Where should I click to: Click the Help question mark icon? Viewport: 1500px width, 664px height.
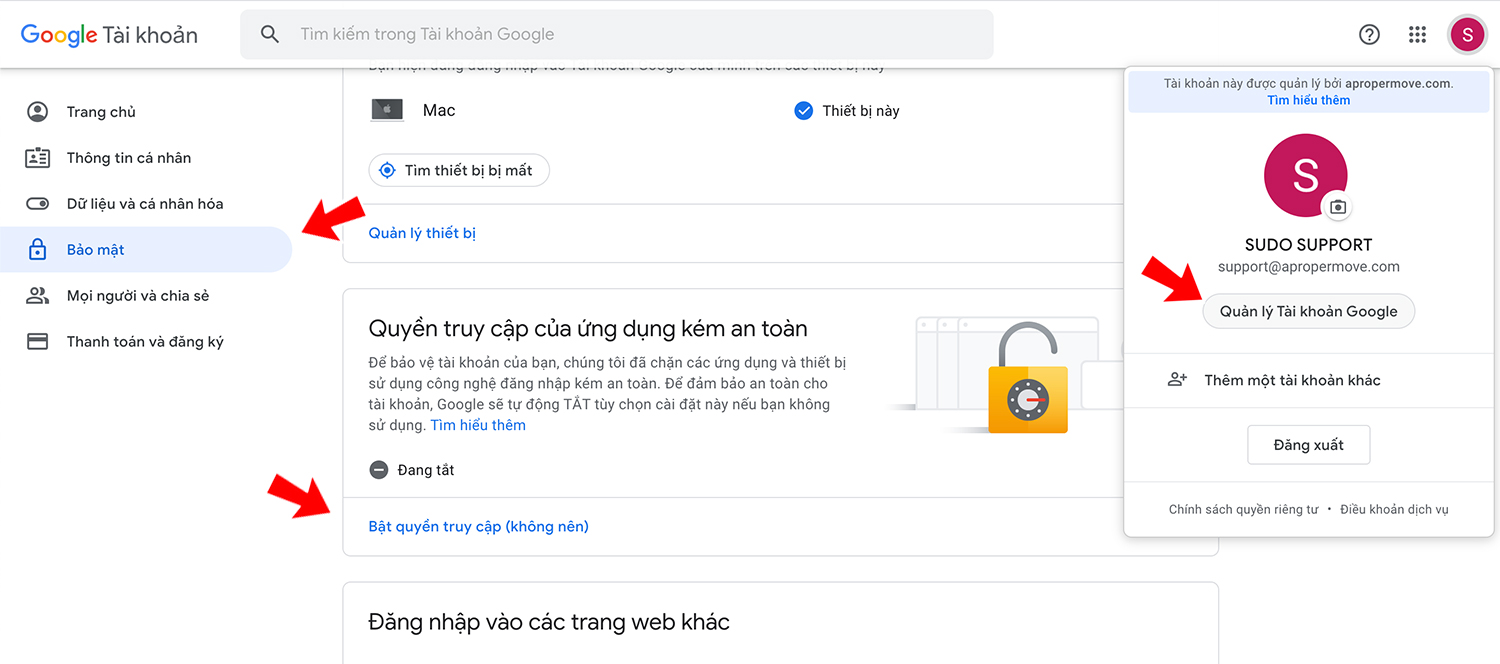pos(1369,33)
